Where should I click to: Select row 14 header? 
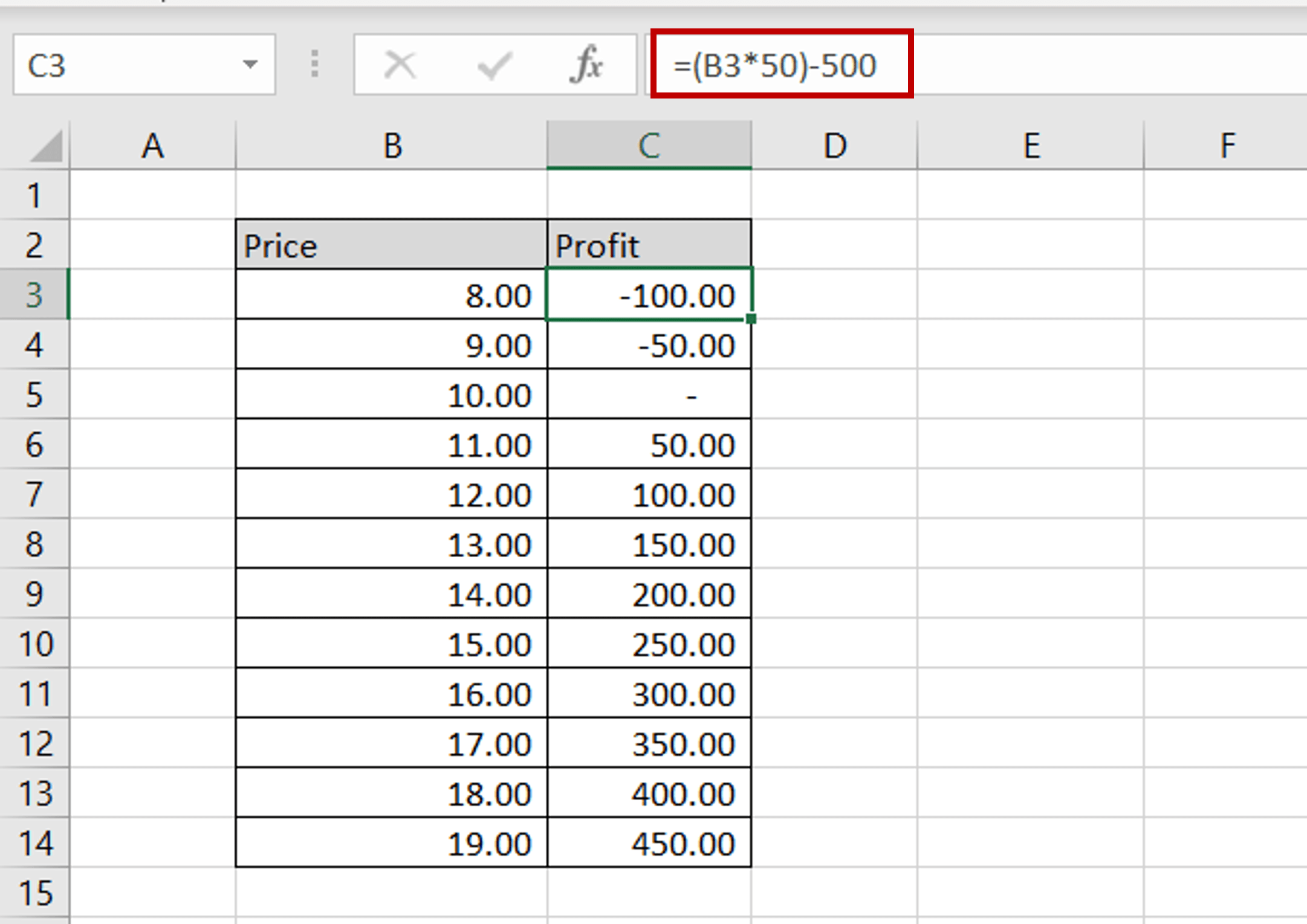[34, 843]
